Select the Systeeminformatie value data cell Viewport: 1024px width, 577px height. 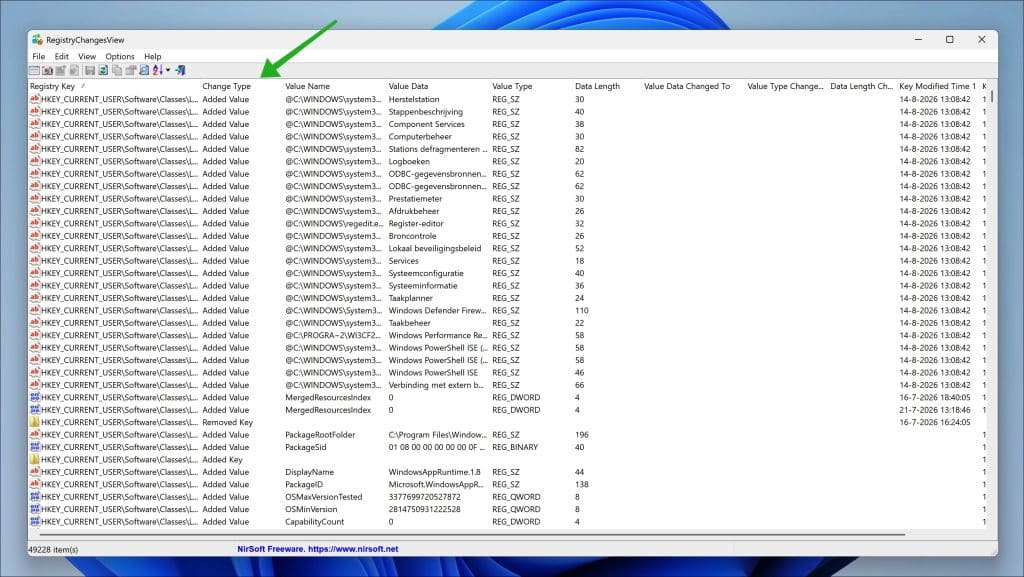point(423,285)
